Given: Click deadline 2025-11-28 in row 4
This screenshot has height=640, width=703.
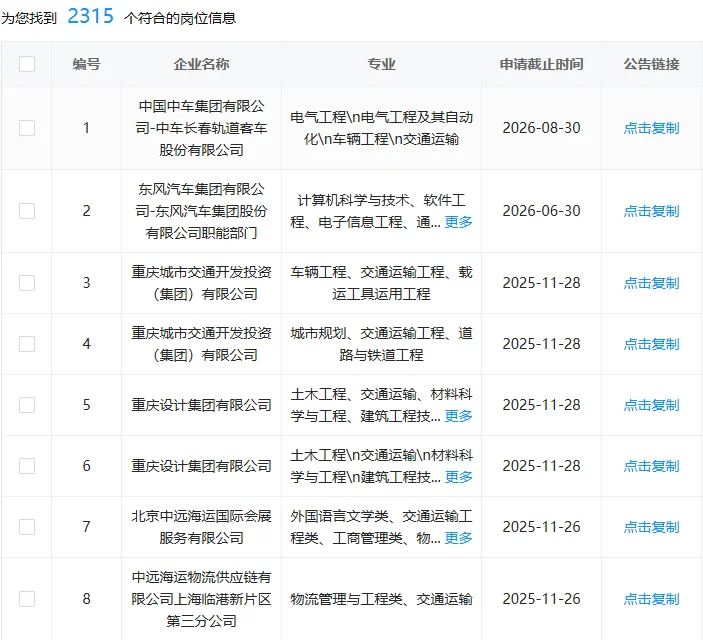Looking at the screenshot, I should 542,344.
